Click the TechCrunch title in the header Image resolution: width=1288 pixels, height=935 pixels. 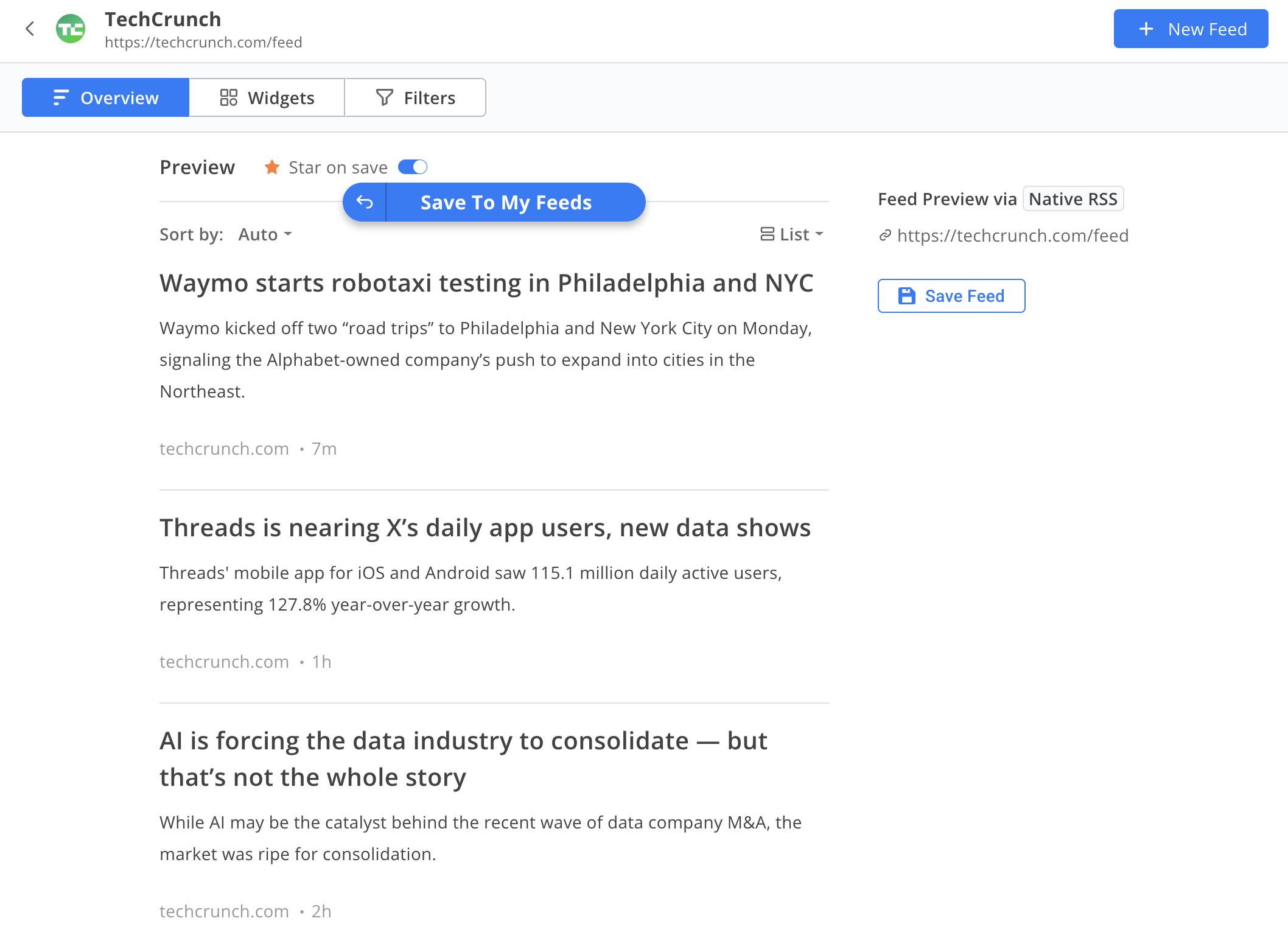click(x=163, y=19)
